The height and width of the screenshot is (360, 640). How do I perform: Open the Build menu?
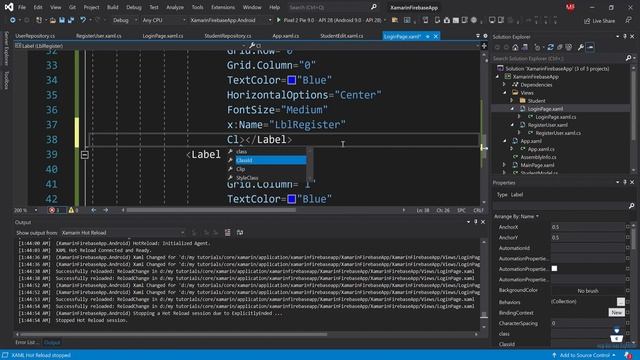coord(112,7)
